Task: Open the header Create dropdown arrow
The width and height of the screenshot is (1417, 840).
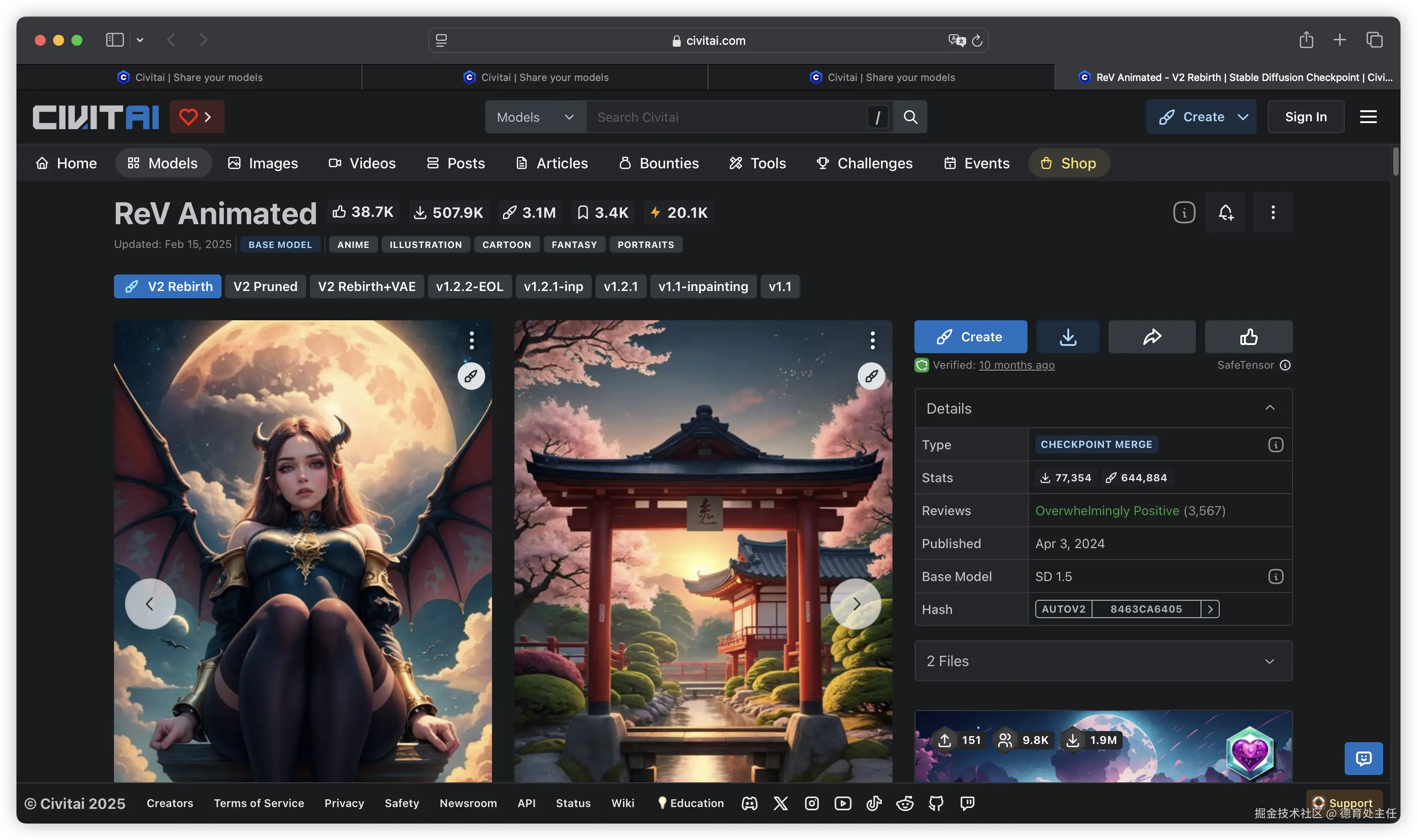Action: [1243, 117]
